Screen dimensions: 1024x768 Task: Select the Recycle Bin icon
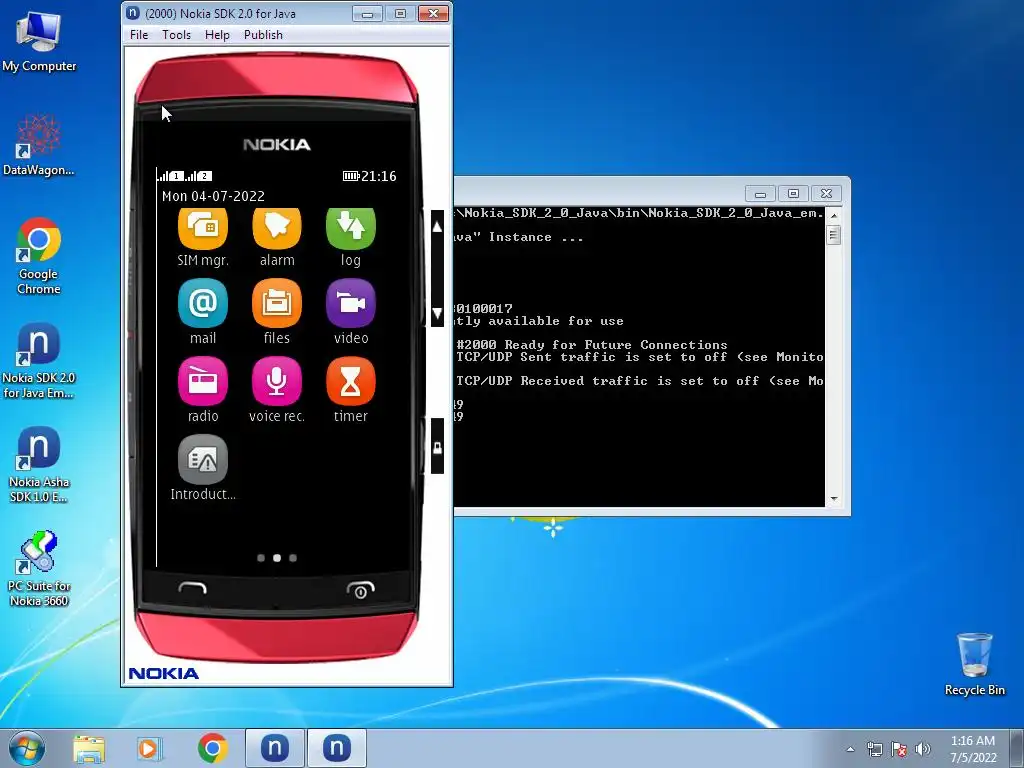coord(974,664)
